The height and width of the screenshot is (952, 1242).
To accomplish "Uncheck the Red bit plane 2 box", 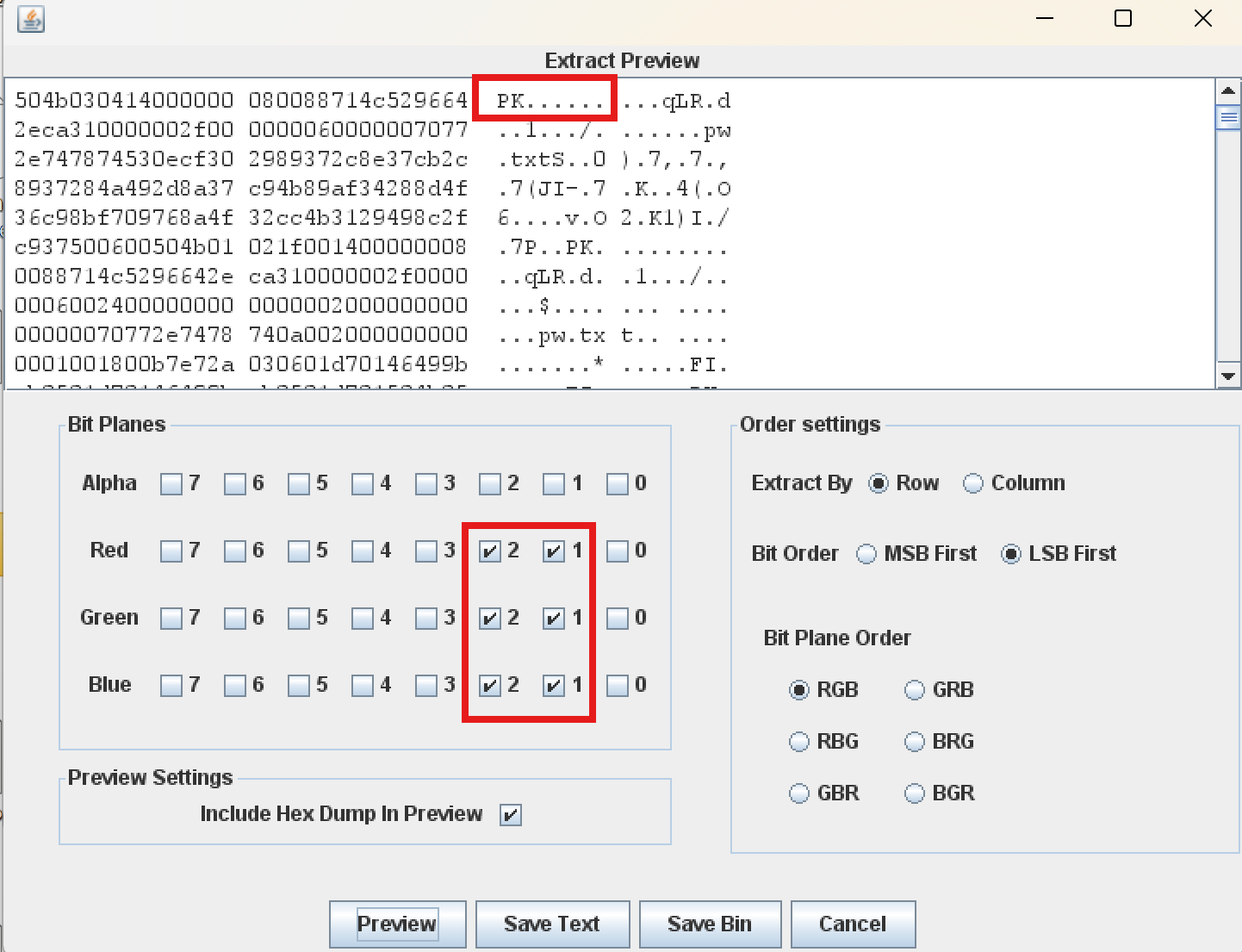I will point(490,551).
